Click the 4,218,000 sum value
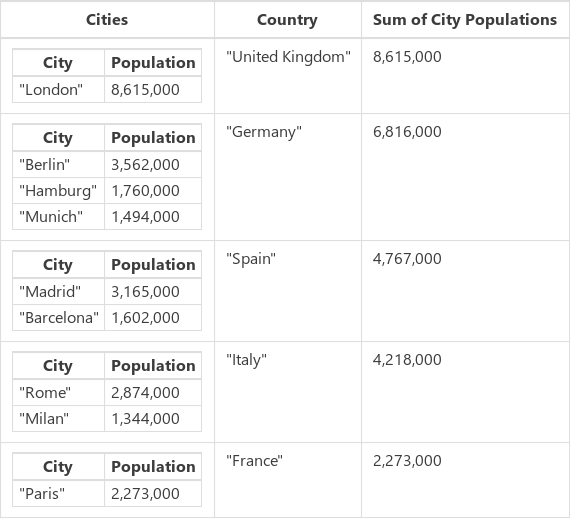Screen dimensions: 570x518 click(x=407, y=360)
